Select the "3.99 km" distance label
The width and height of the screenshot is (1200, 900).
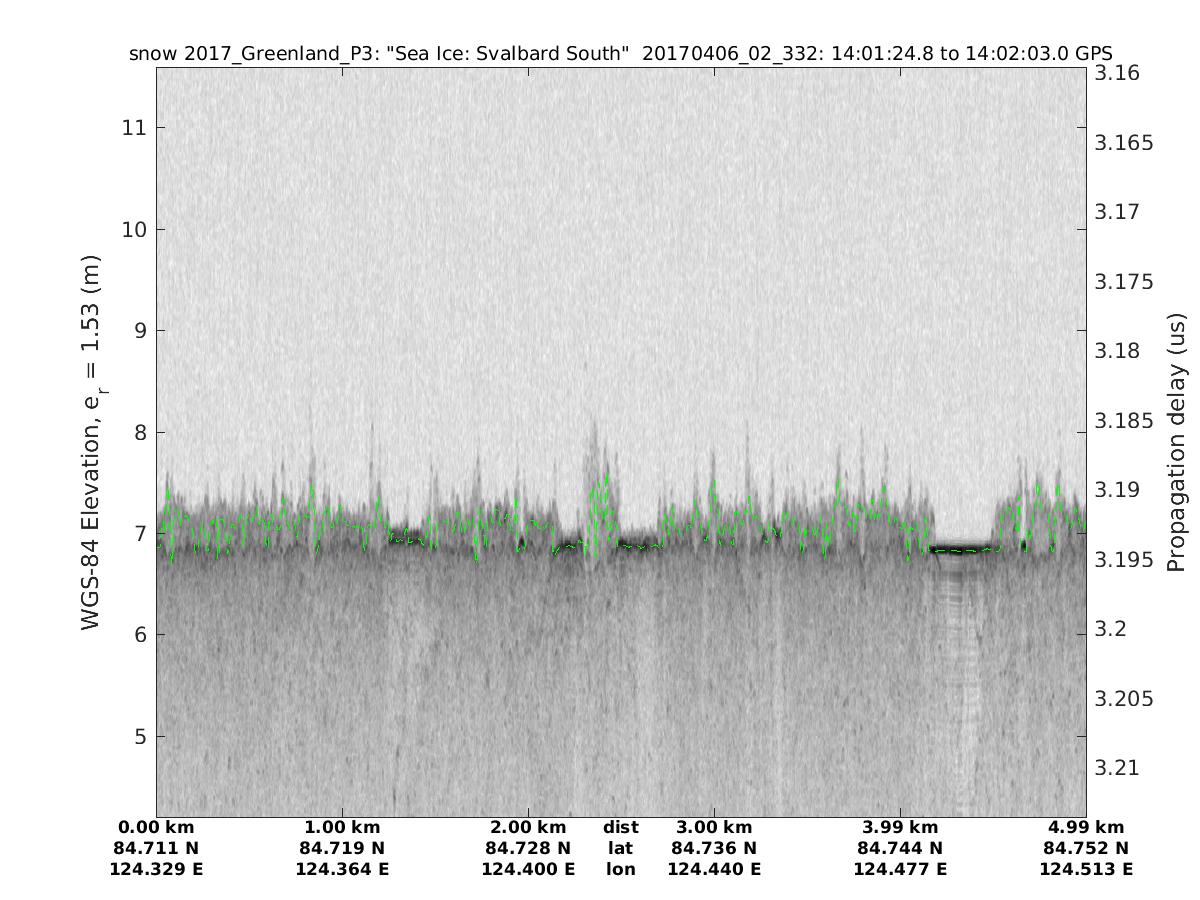[x=900, y=827]
